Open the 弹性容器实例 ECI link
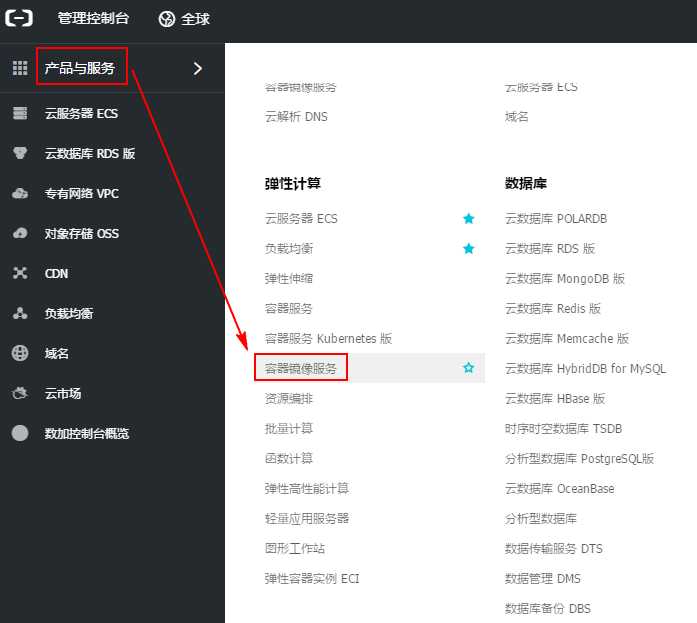Image resolution: width=697 pixels, height=623 pixels. click(x=312, y=579)
